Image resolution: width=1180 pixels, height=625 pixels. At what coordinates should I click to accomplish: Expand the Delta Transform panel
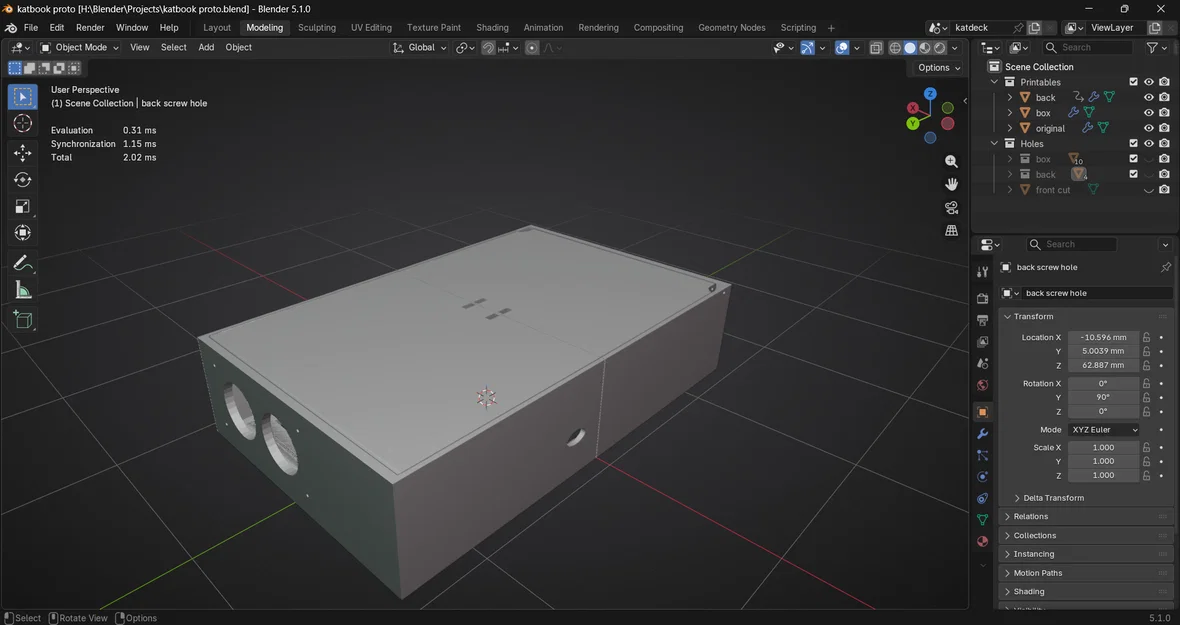1017,498
